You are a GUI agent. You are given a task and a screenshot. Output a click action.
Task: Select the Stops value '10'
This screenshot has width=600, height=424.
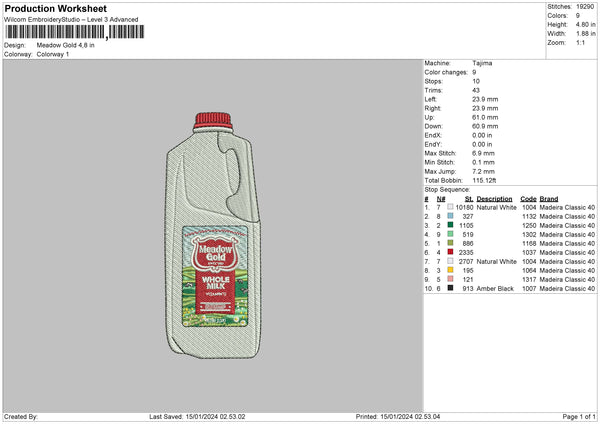[x=476, y=82]
